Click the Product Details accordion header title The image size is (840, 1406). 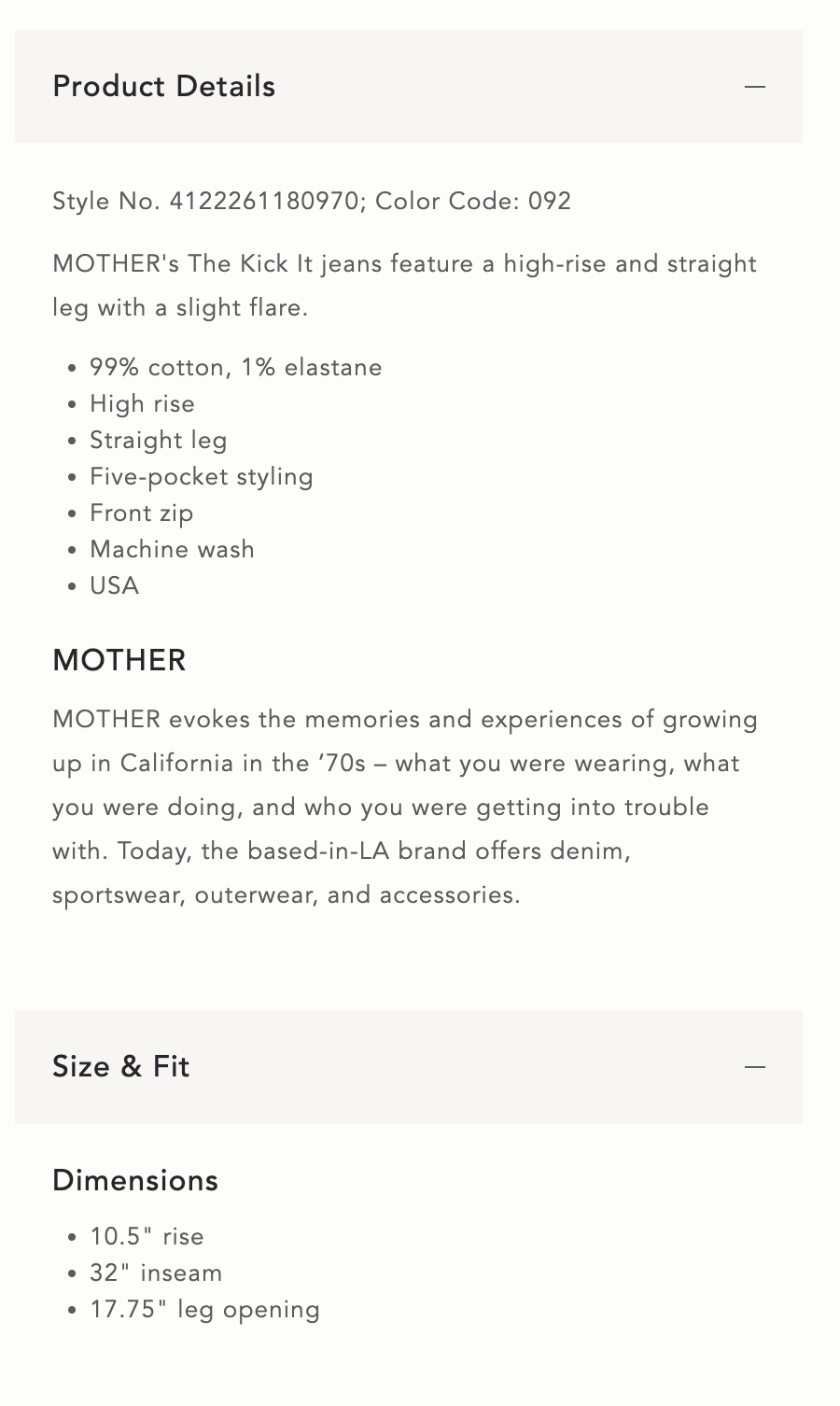click(164, 87)
